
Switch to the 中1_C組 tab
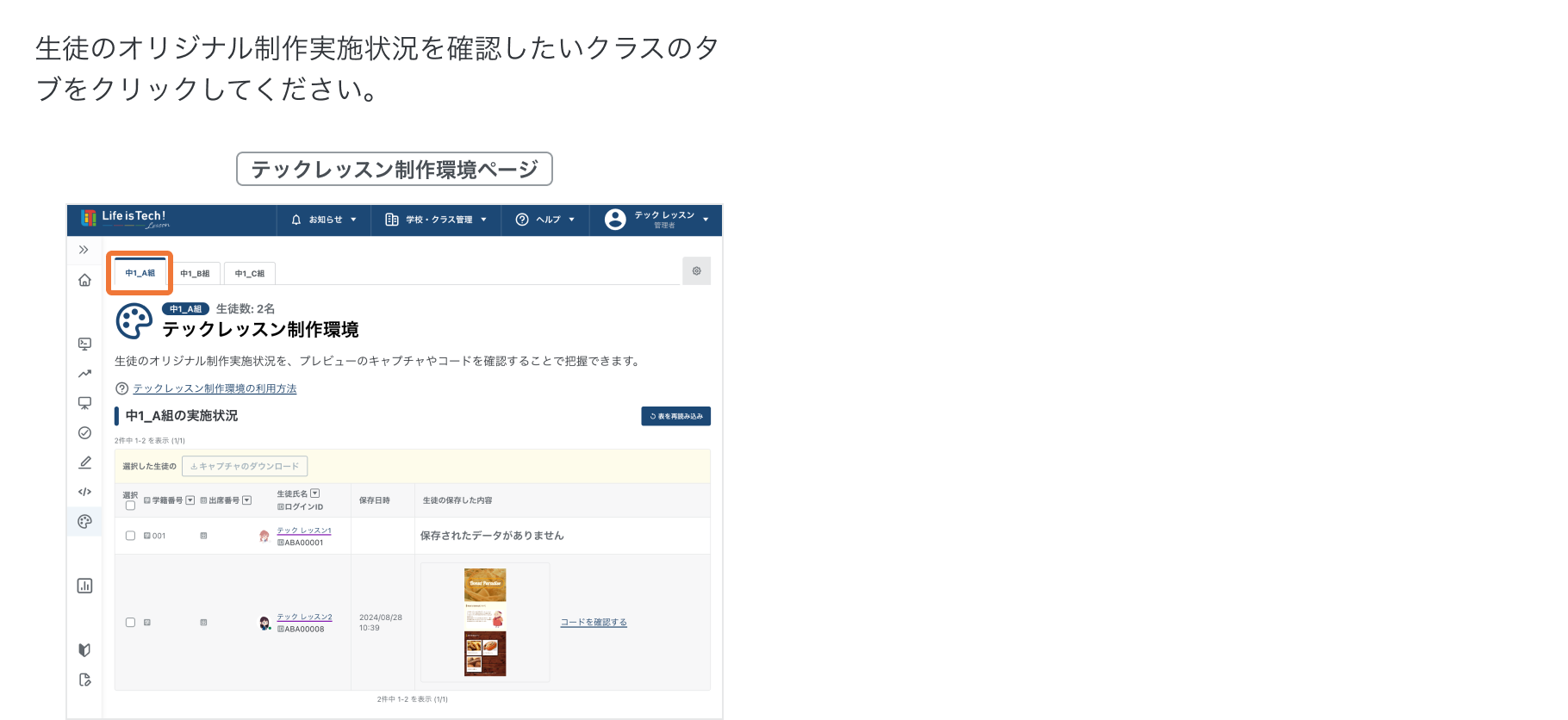point(250,274)
